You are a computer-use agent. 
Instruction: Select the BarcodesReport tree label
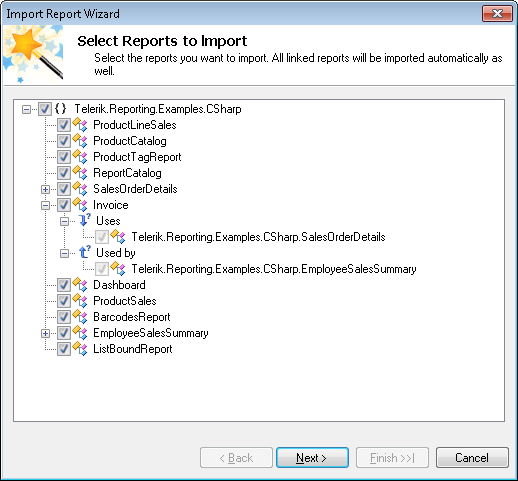(x=132, y=317)
